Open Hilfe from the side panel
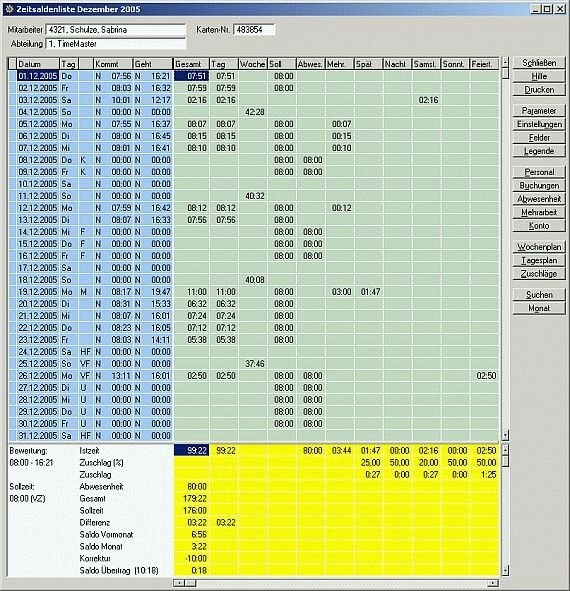The image size is (570, 591). pos(539,76)
